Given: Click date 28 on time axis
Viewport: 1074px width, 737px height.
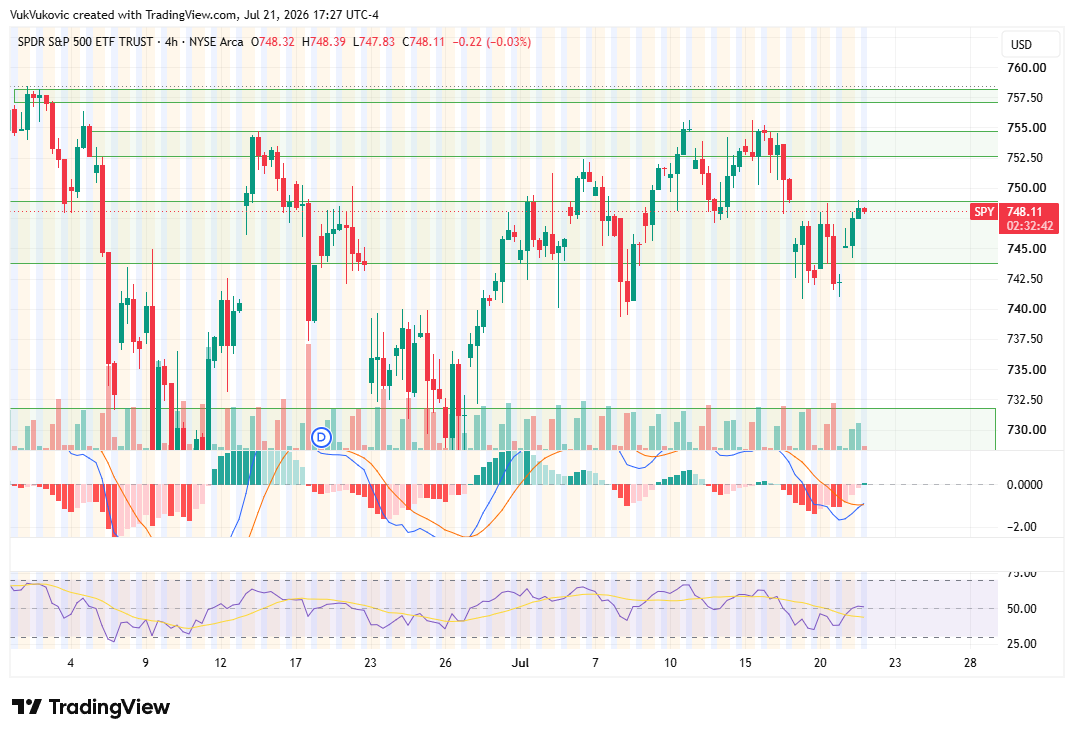Looking at the screenshot, I should pos(970,662).
